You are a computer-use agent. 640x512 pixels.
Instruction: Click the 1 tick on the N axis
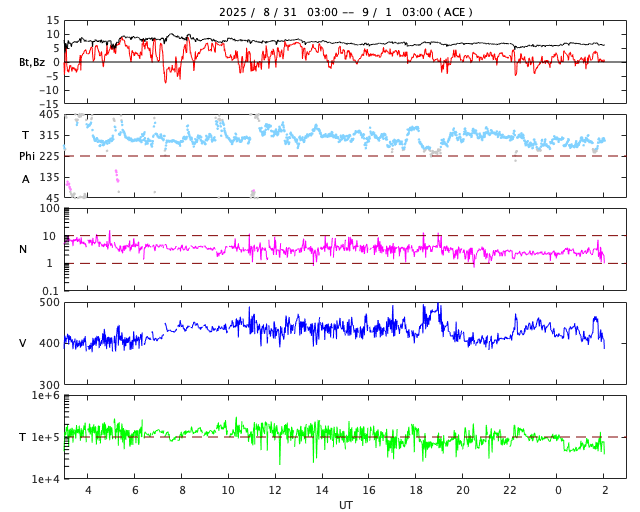click(x=49, y=263)
